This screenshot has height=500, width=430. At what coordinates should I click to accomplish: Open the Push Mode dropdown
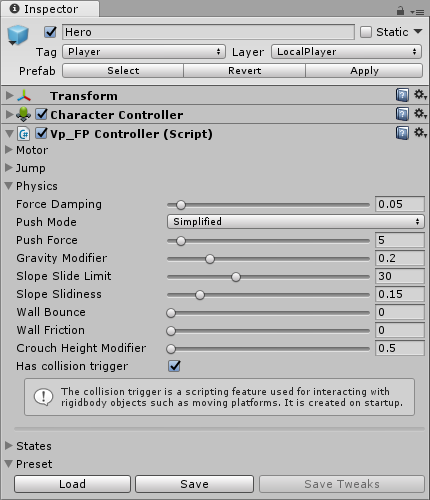coord(296,222)
